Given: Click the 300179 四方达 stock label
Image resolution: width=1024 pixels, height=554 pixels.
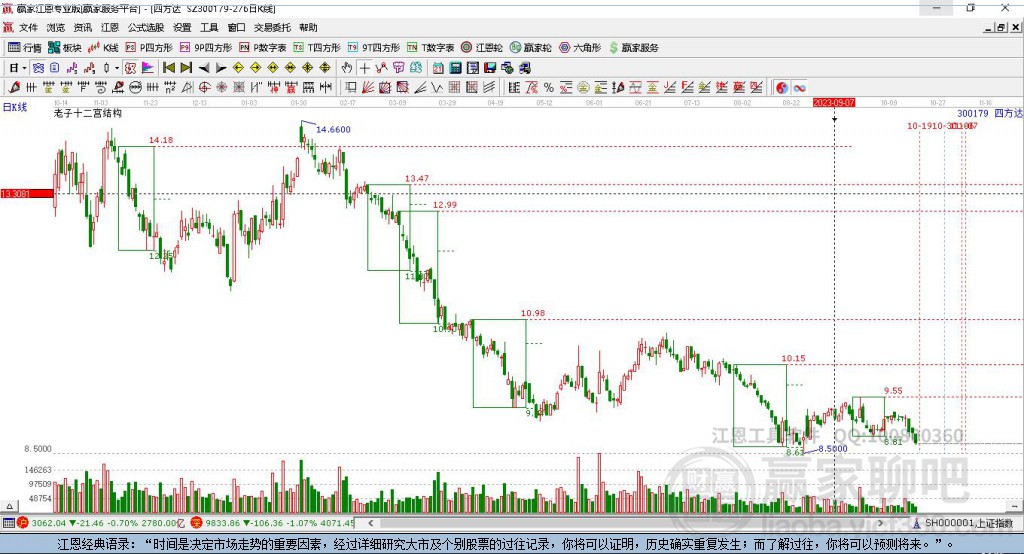Looking at the screenshot, I should coord(989,114).
